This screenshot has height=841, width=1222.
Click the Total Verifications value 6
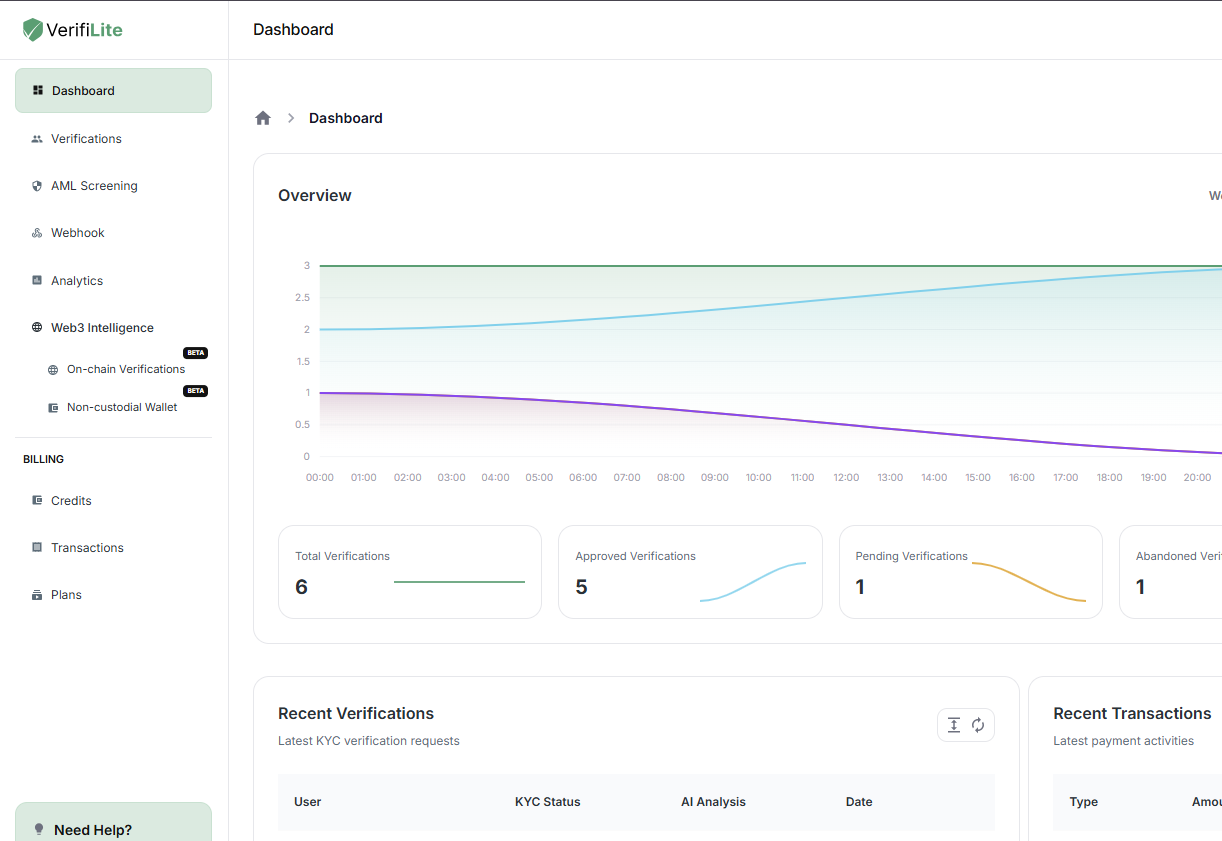301,587
